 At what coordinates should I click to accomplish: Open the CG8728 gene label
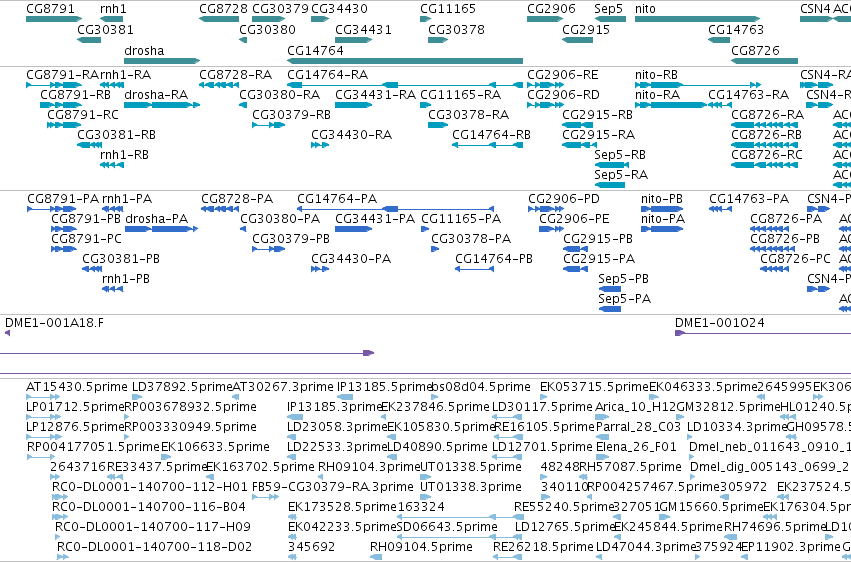[x=224, y=9]
